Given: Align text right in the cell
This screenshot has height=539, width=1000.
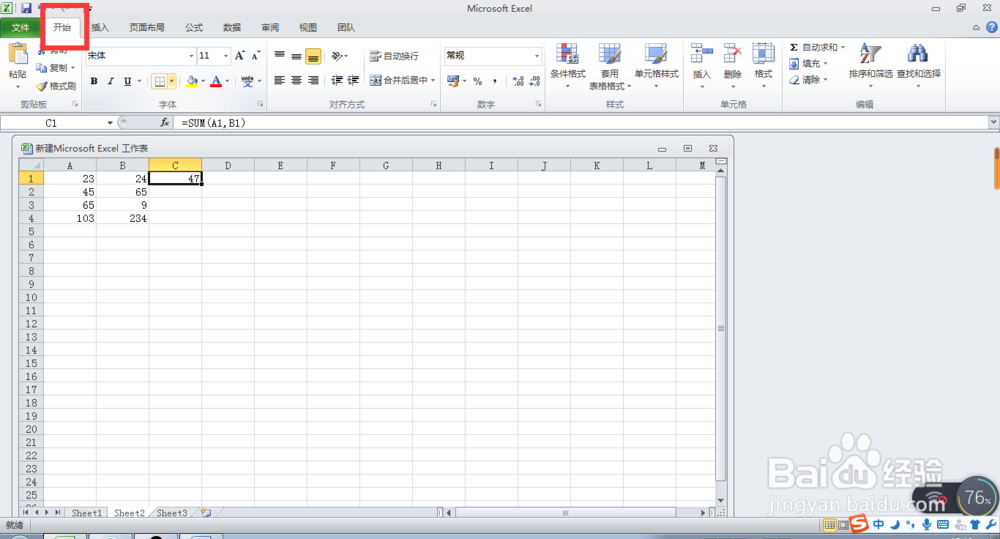Looking at the screenshot, I should 313,80.
